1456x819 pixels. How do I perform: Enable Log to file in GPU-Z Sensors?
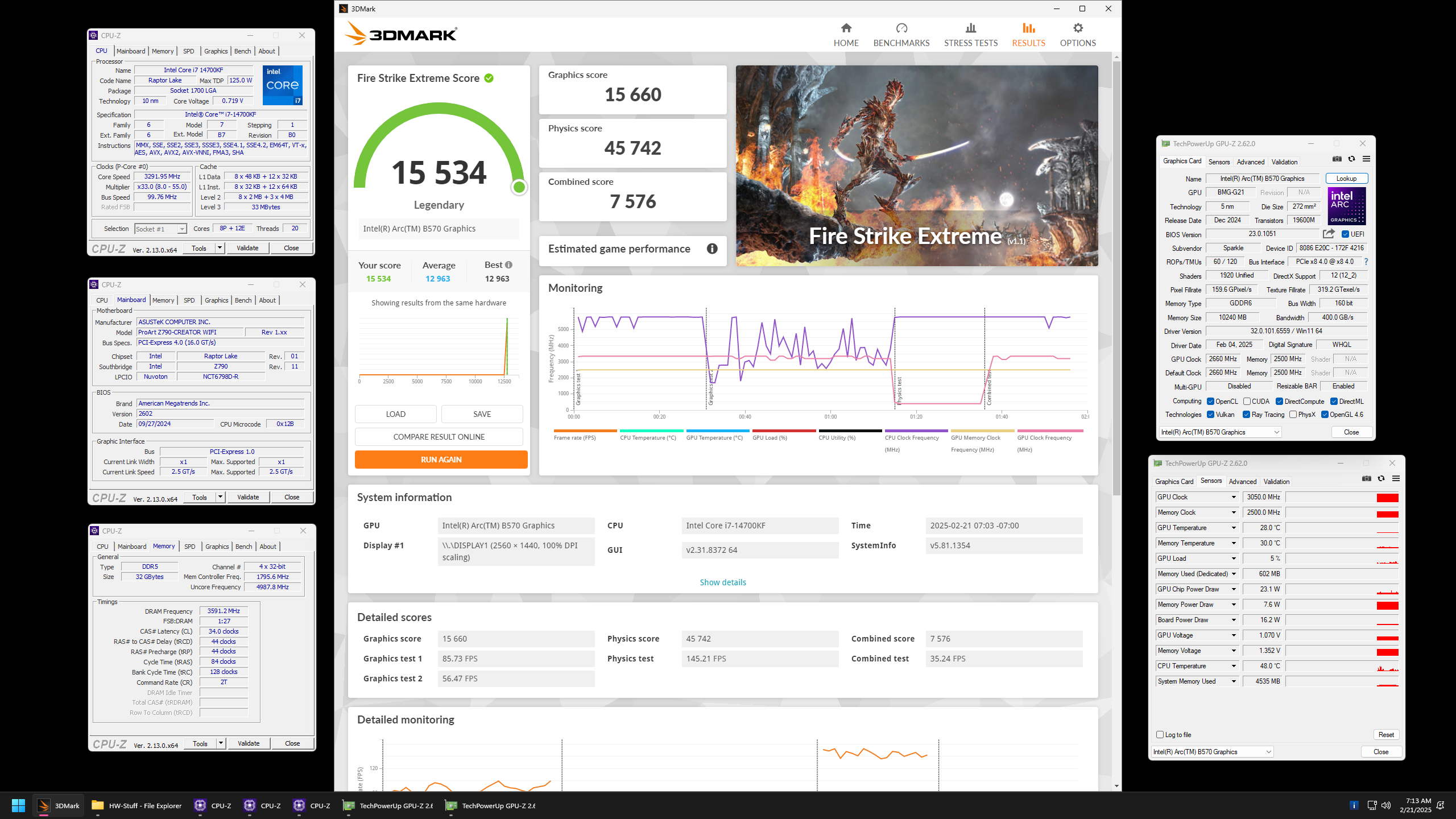pyautogui.click(x=1160, y=734)
